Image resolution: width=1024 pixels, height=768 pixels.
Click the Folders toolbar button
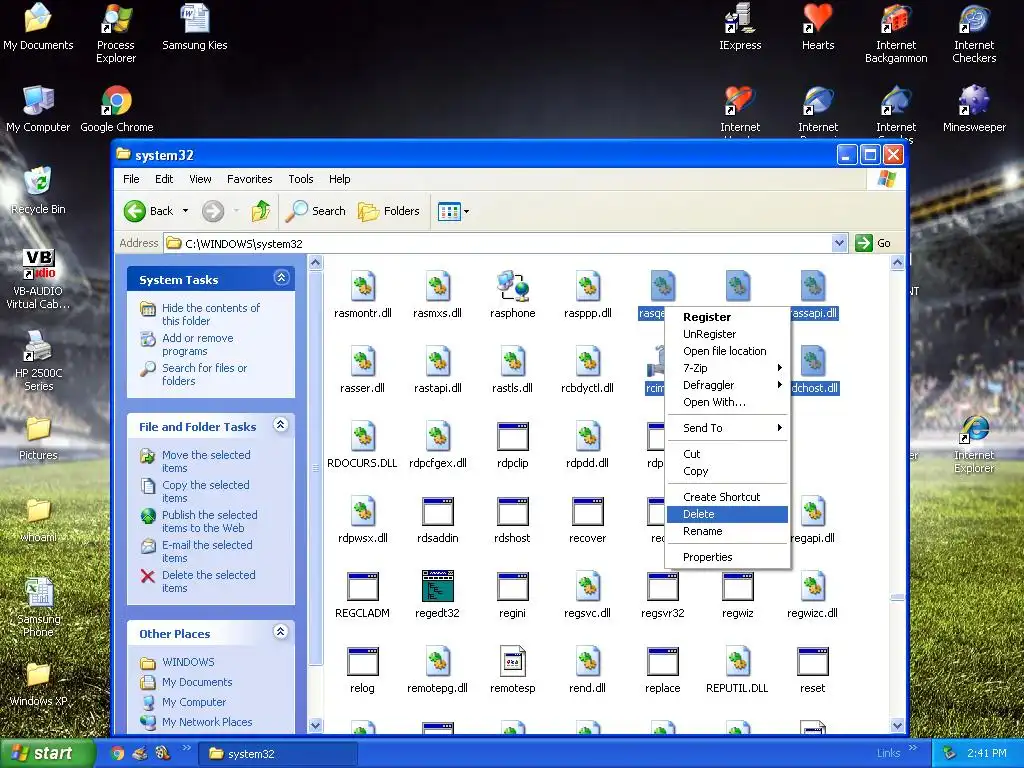tap(389, 211)
